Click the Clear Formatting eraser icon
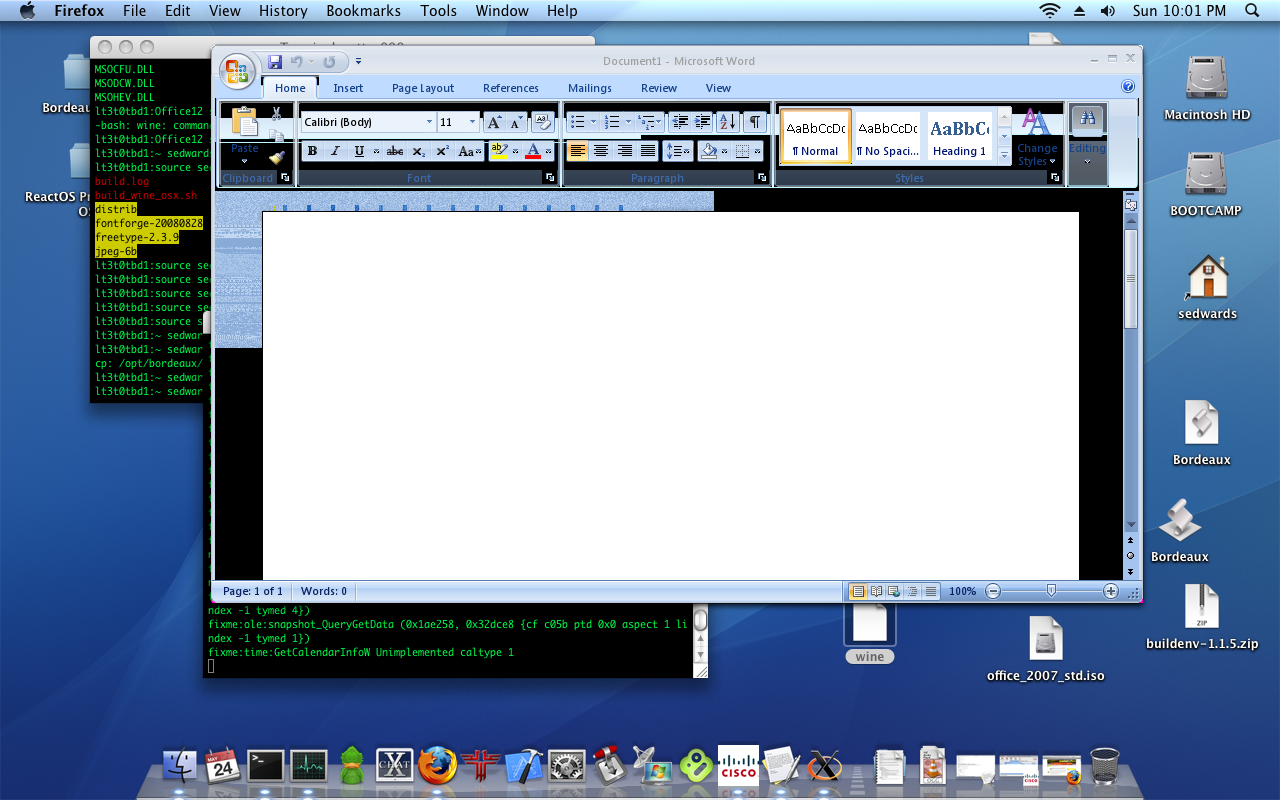This screenshot has height=800, width=1280. point(542,122)
